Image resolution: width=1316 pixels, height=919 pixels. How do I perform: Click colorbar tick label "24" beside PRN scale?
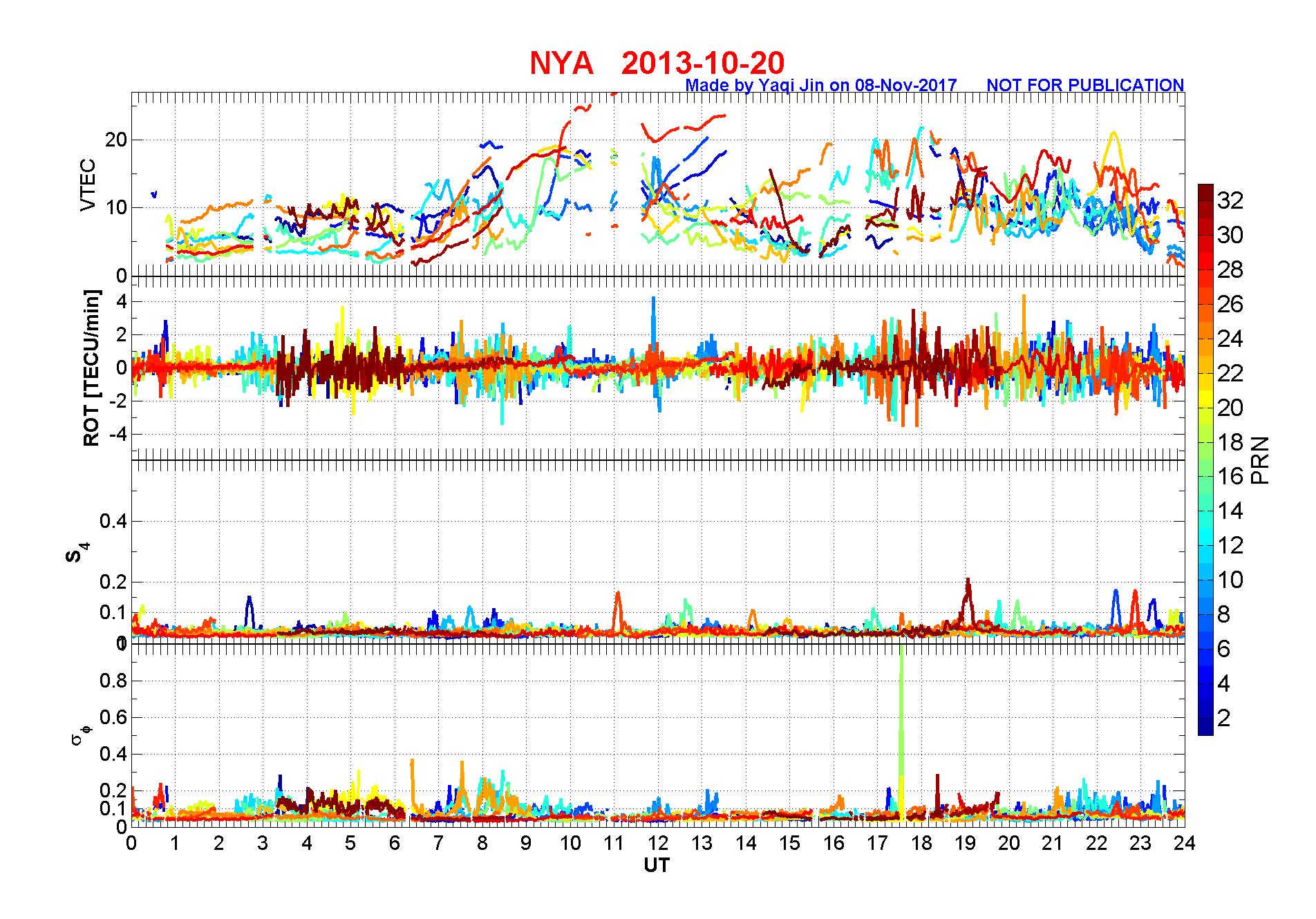1230,339
